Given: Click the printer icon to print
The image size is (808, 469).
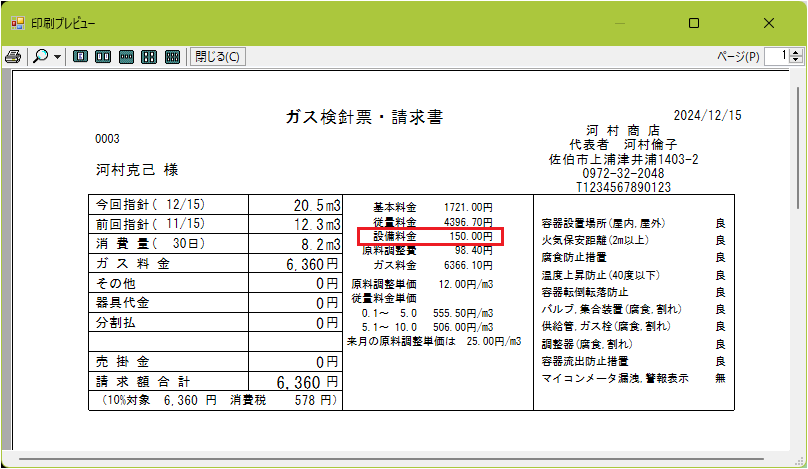Looking at the screenshot, I should 13,57.
